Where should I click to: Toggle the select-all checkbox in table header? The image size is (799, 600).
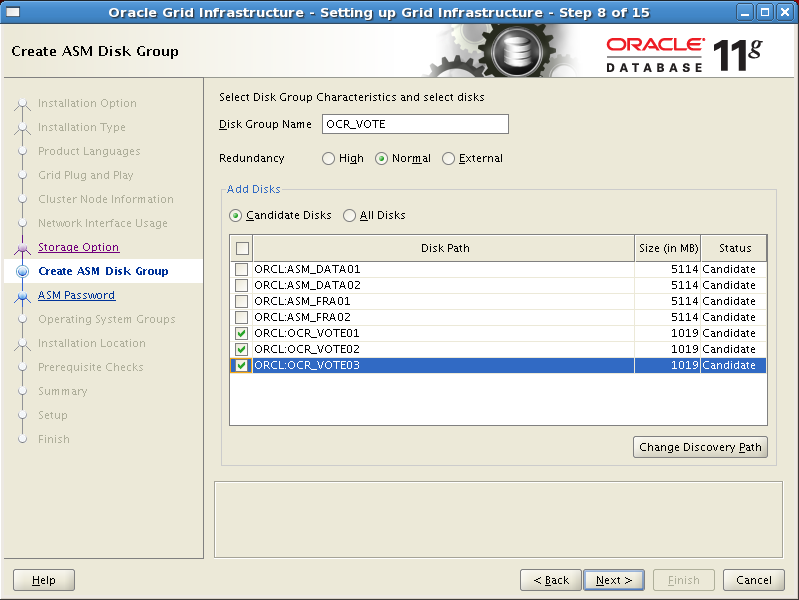tap(243, 248)
